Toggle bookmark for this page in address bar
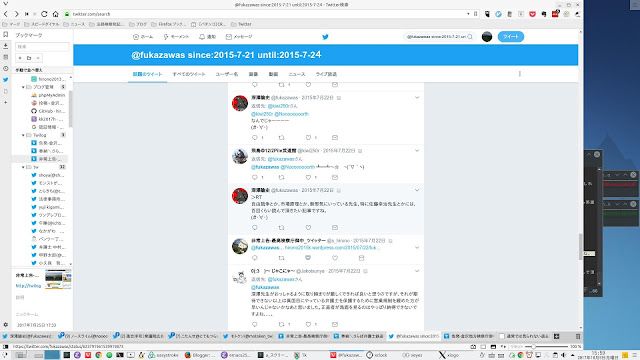This screenshot has width=640, height=360. click(x=476, y=14)
